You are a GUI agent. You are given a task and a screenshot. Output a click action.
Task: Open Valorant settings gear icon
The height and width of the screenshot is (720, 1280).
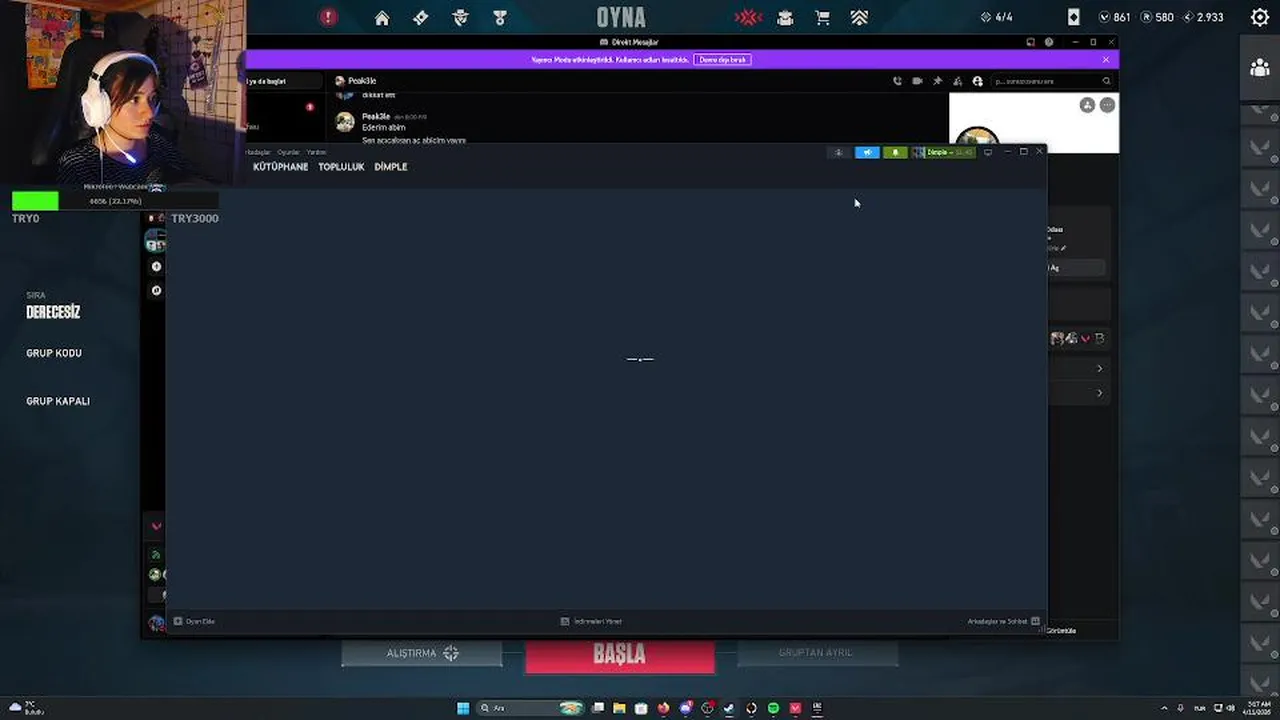pyautogui.click(x=1260, y=17)
